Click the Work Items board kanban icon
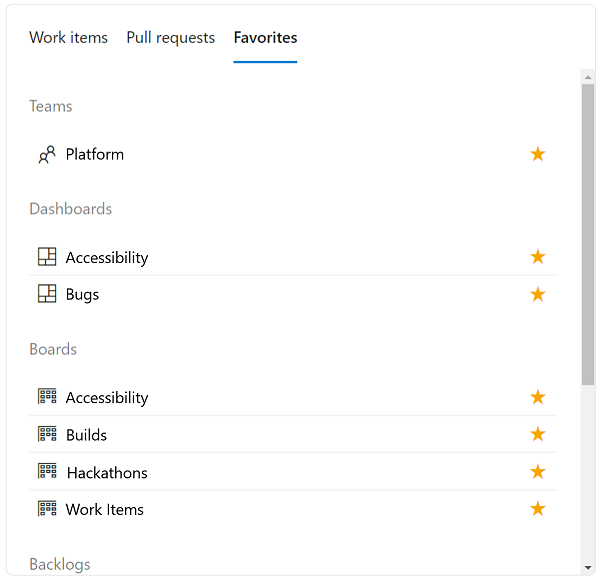Viewport: 600px width, 581px height. coord(47,509)
